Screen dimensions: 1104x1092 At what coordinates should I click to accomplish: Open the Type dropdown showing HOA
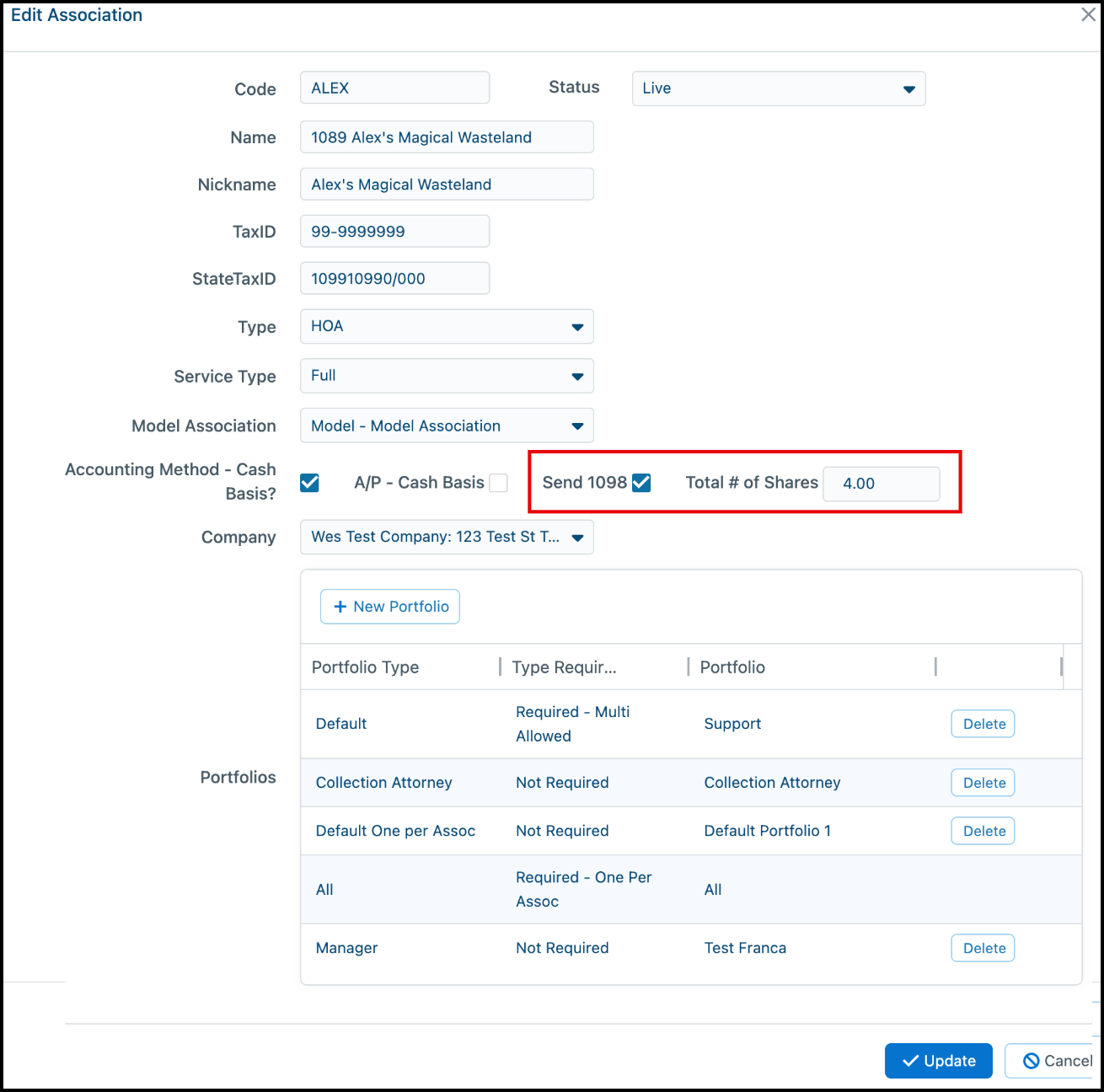(x=447, y=327)
